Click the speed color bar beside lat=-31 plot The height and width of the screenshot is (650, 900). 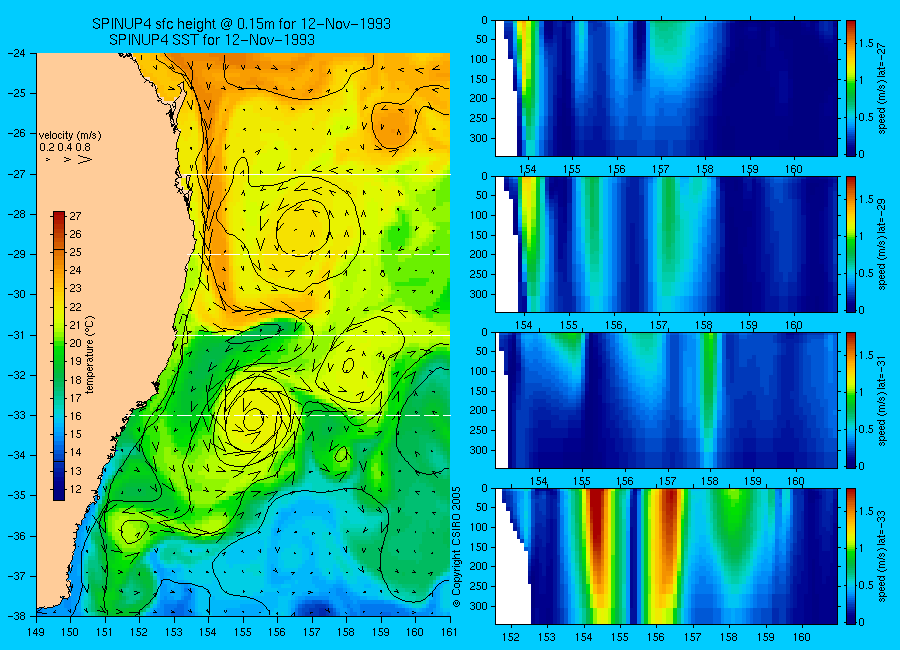click(x=850, y=400)
